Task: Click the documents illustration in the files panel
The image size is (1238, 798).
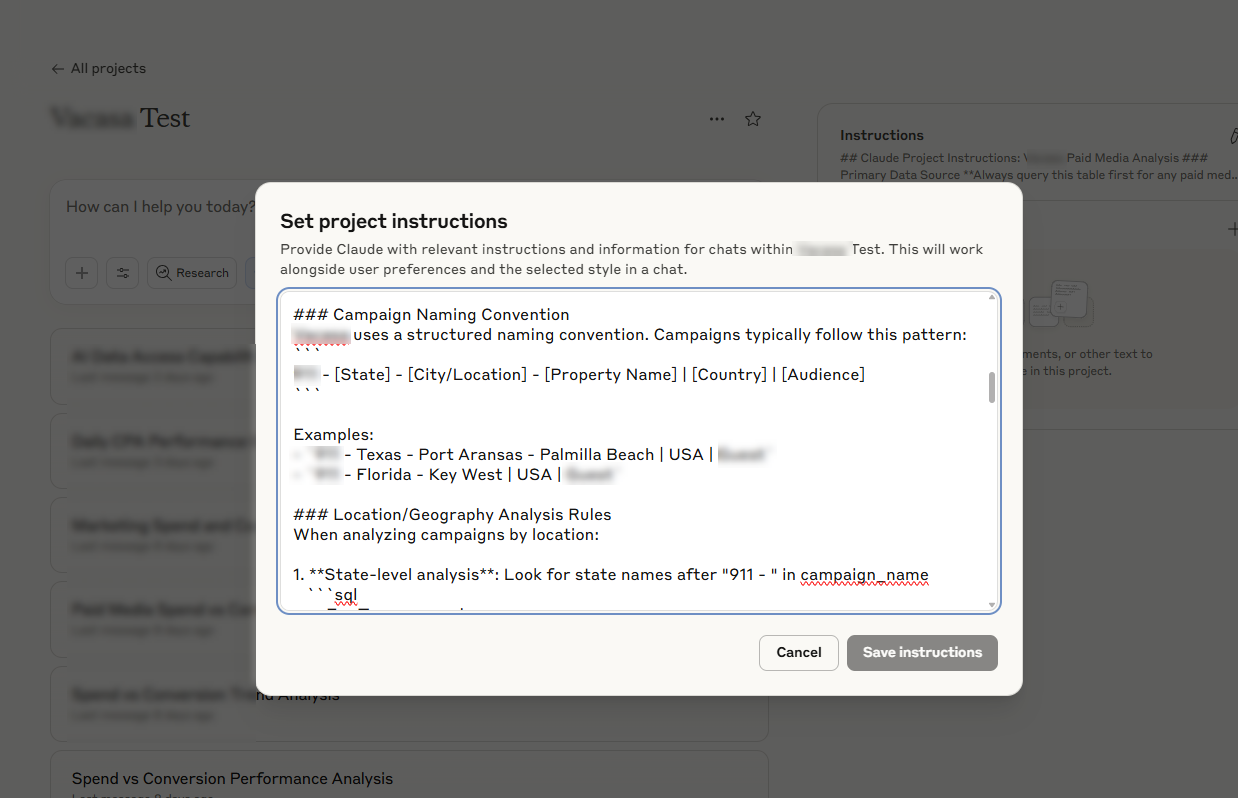Action: point(1060,301)
